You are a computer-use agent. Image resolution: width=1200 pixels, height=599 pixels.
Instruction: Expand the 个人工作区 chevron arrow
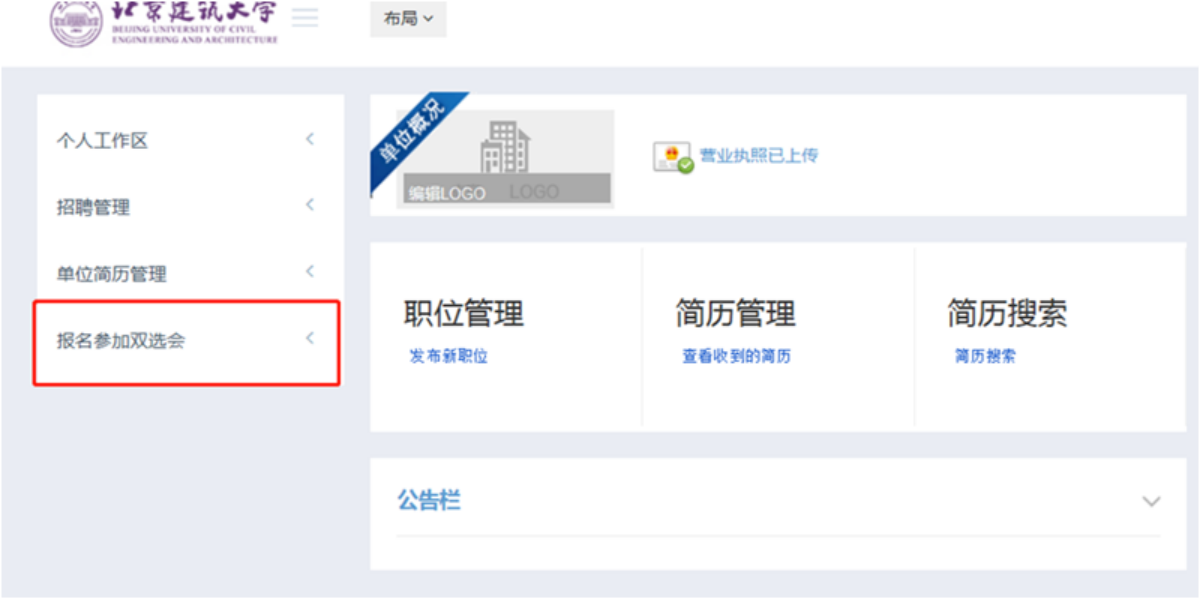click(310, 139)
